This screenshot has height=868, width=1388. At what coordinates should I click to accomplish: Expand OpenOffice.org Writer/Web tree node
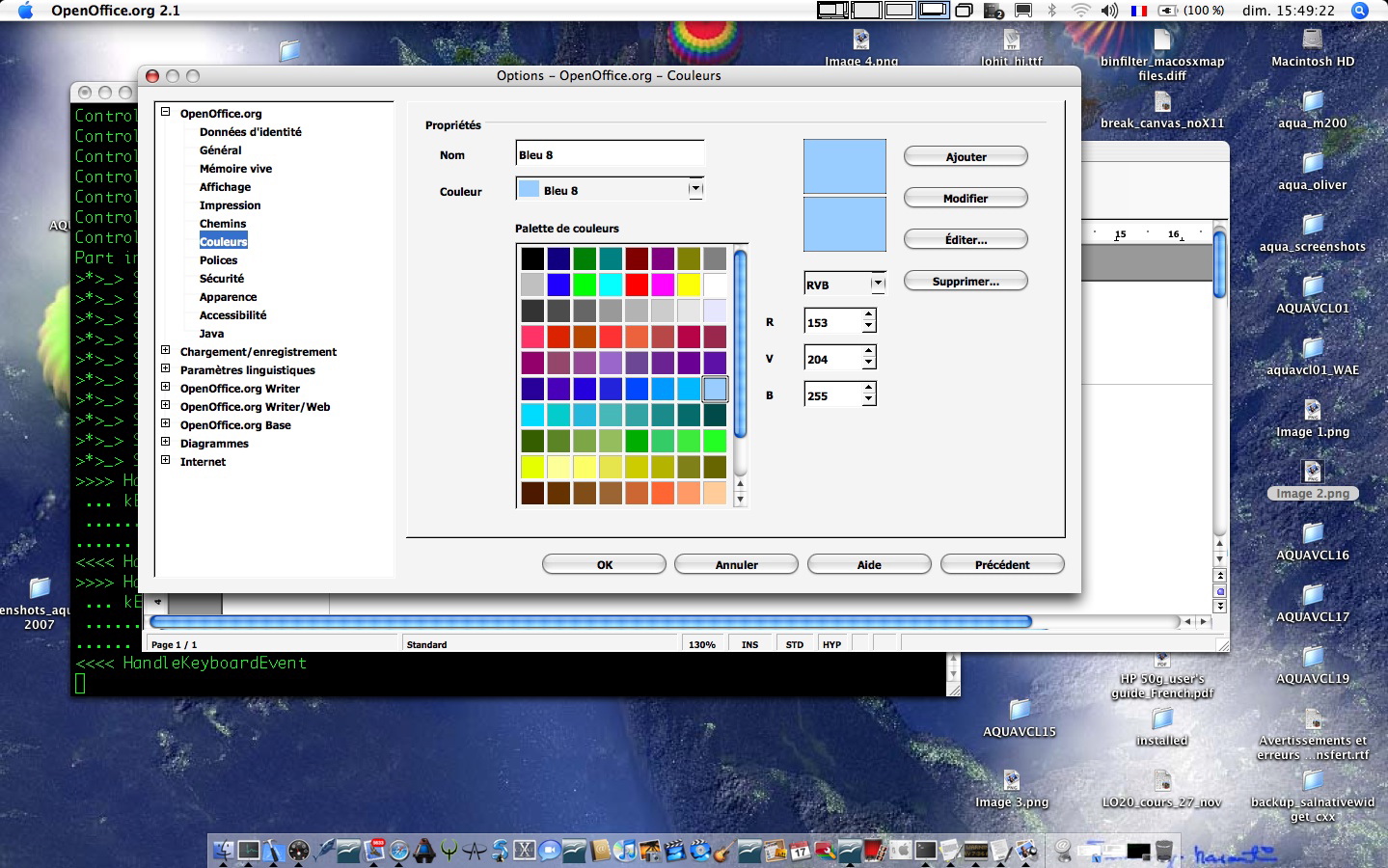166,406
